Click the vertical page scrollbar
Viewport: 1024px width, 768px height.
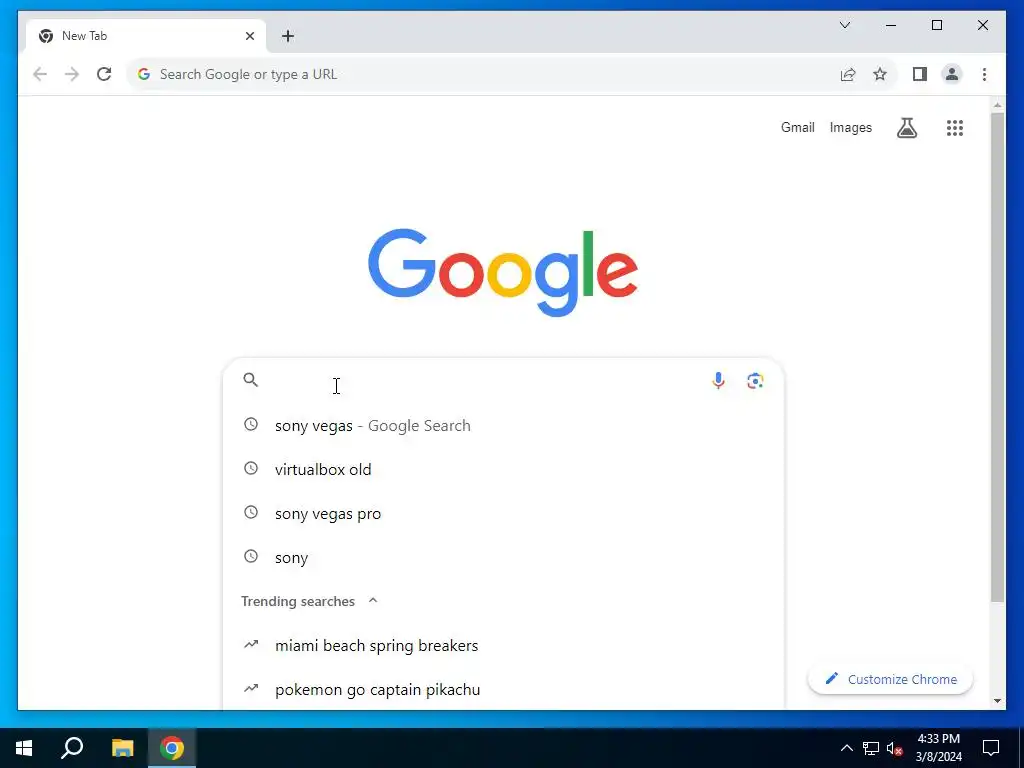pos(997,357)
